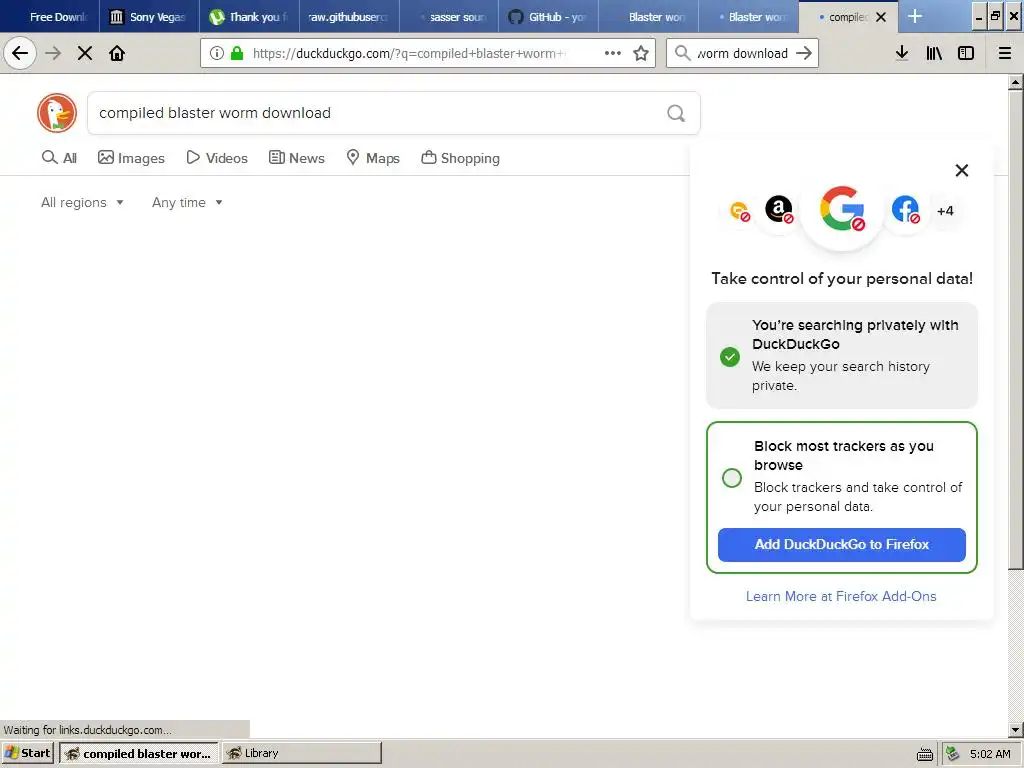Open the Library bookshelf icon
The height and width of the screenshot is (768, 1024).
tap(934, 54)
